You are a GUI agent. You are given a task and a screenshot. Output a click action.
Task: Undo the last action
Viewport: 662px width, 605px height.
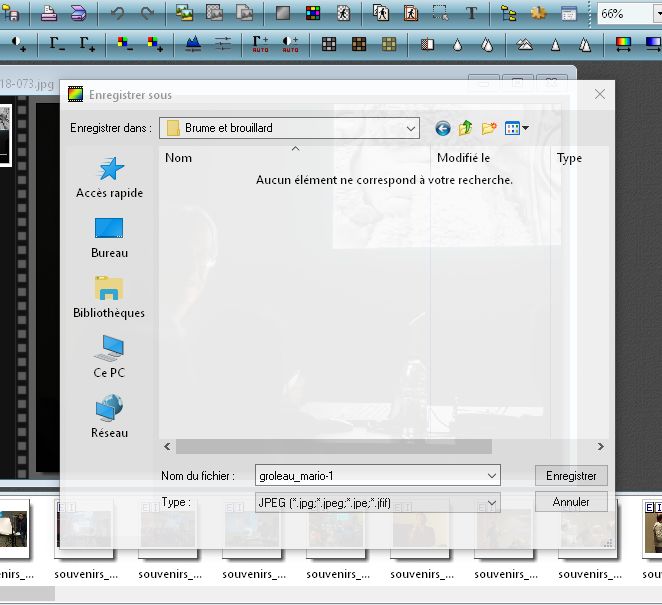tap(117, 14)
